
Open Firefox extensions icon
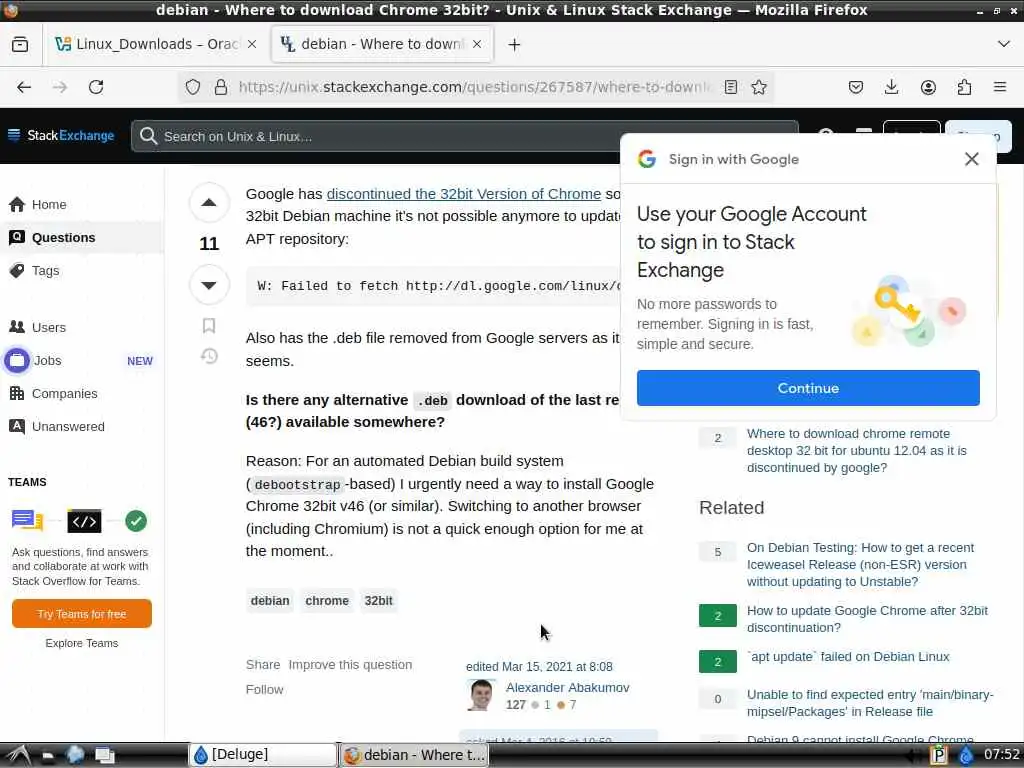pyautogui.click(x=964, y=87)
